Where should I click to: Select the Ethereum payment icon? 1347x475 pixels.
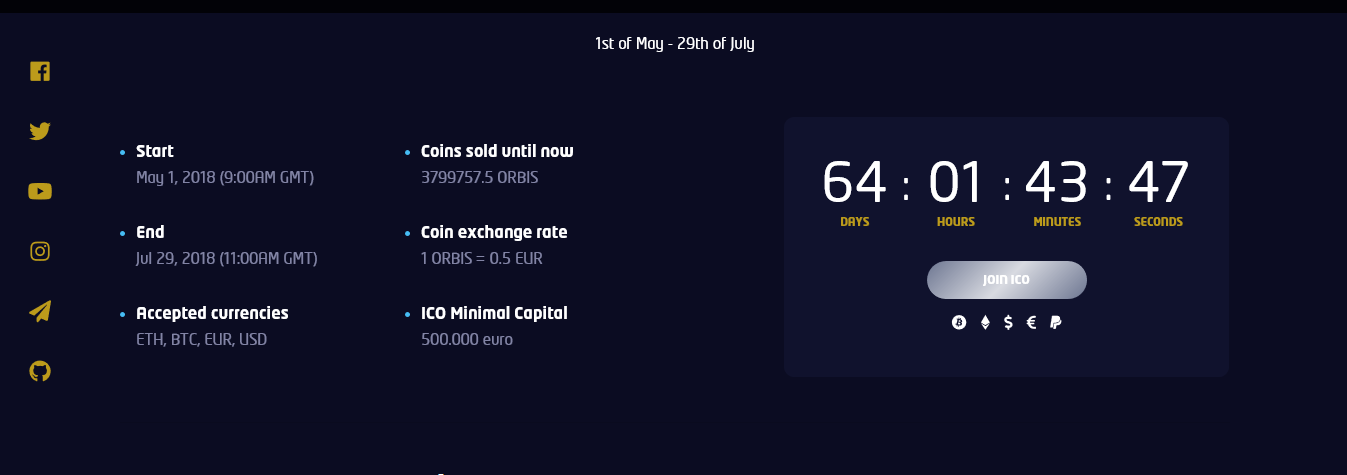pos(984,322)
